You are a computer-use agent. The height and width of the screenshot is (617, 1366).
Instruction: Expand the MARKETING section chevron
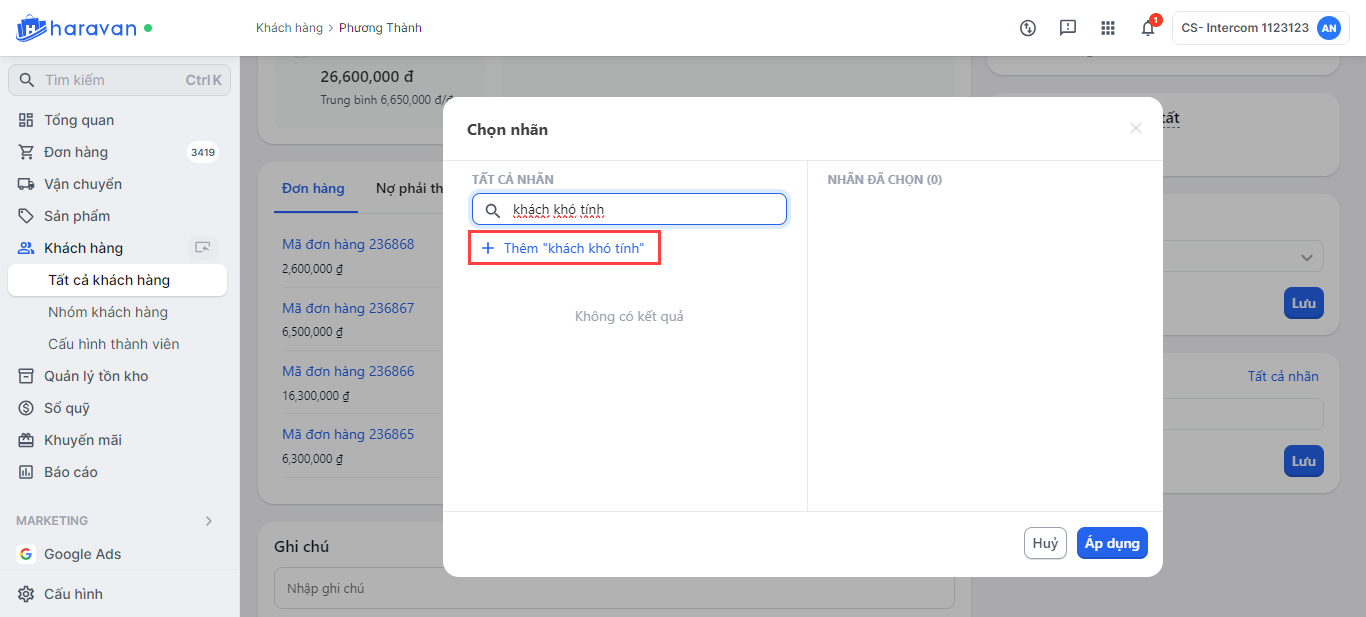(209, 521)
